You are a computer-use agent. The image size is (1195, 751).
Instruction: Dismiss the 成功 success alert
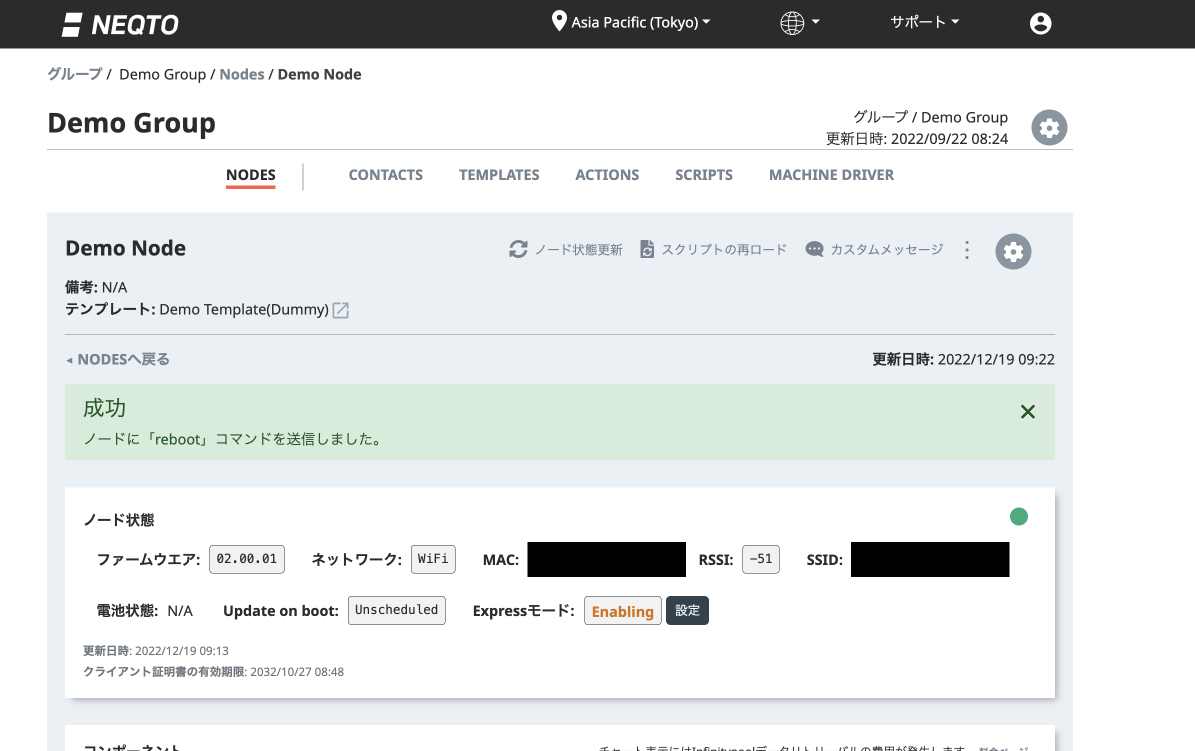click(x=1027, y=412)
